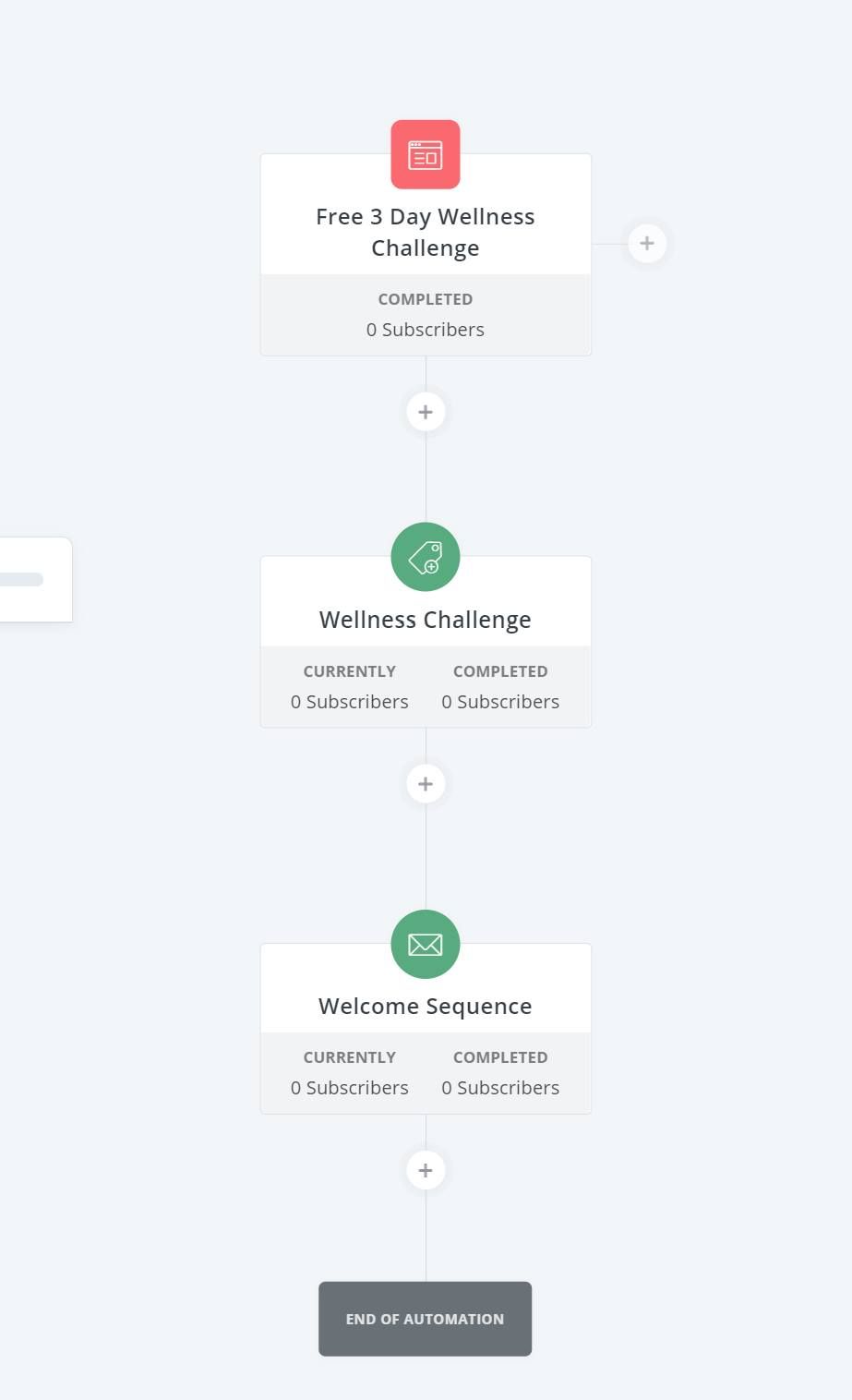Open the Free 3 Day Wellness Challenge node

click(x=426, y=232)
